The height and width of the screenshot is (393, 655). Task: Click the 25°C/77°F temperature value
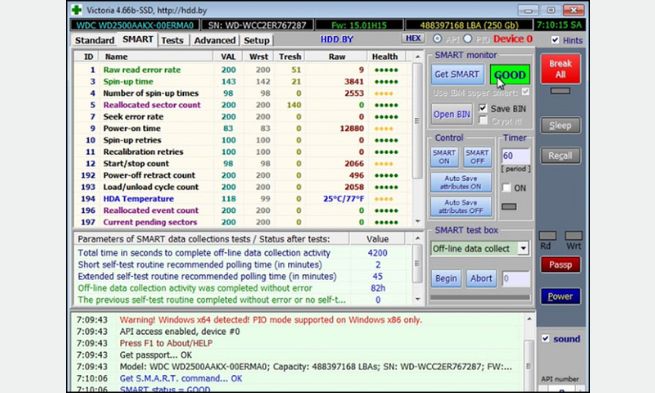[343, 199]
